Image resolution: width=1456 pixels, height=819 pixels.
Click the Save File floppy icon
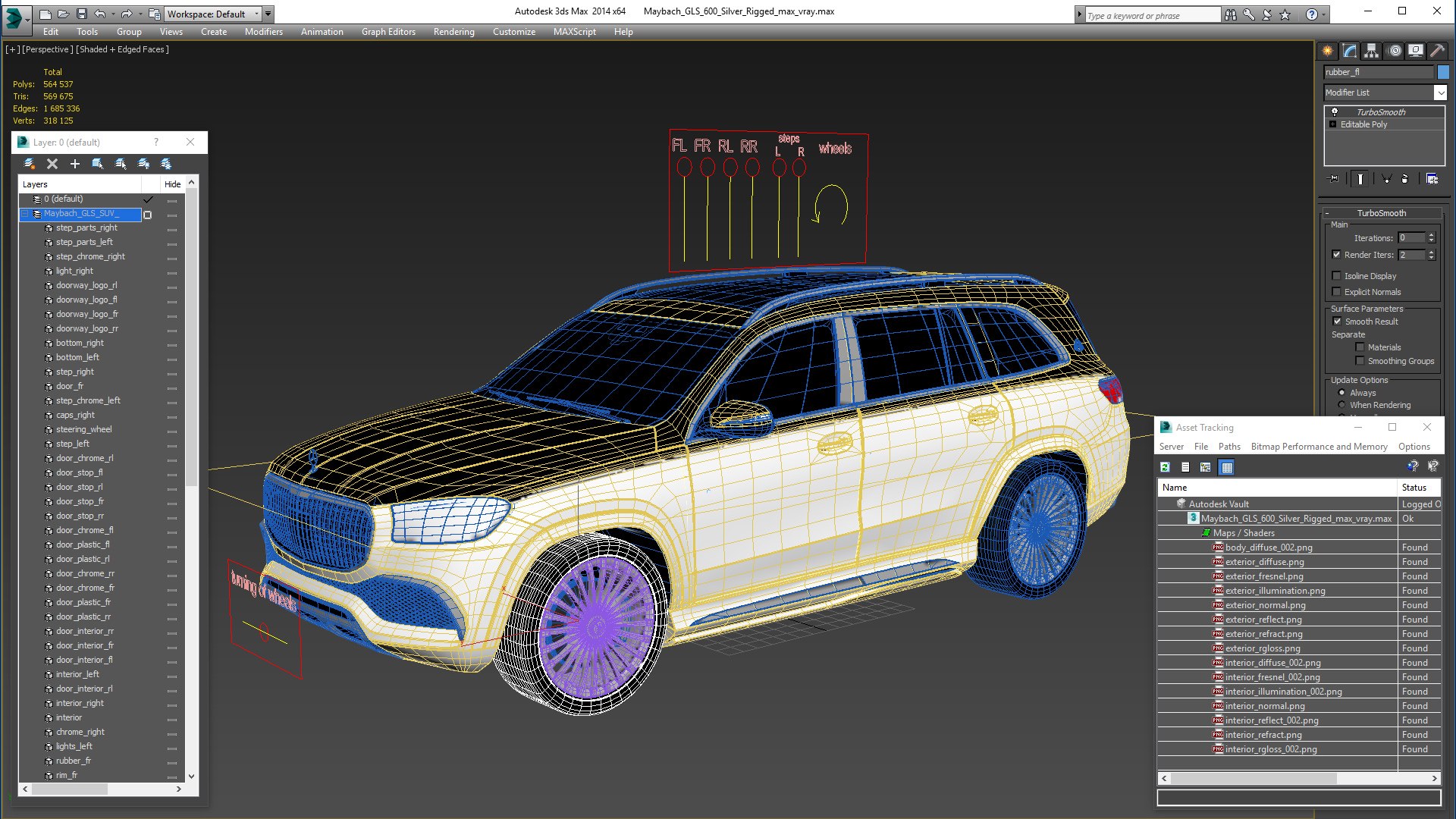coord(82,14)
